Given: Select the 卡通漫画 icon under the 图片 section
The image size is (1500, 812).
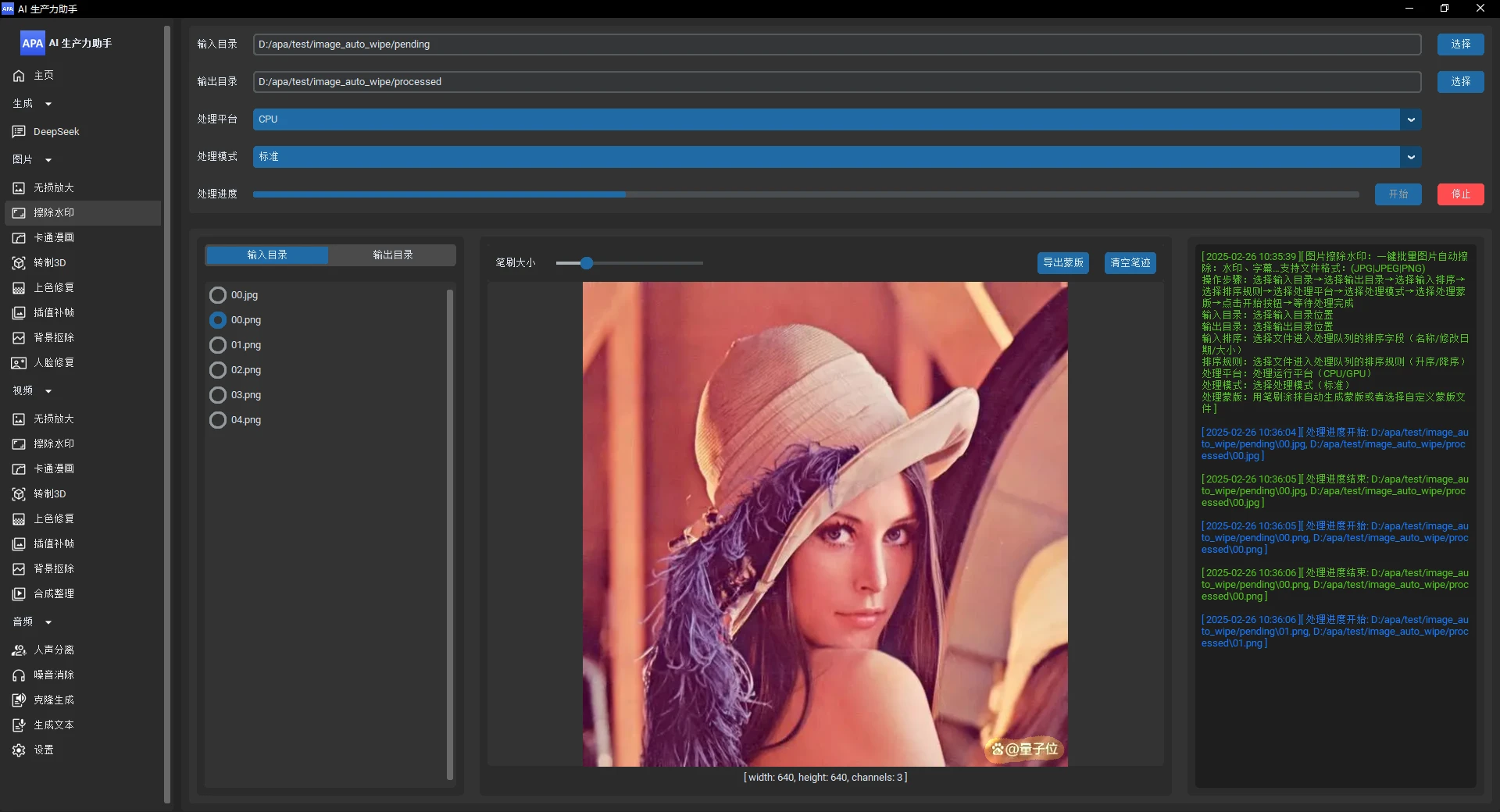Looking at the screenshot, I should point(19,238).
